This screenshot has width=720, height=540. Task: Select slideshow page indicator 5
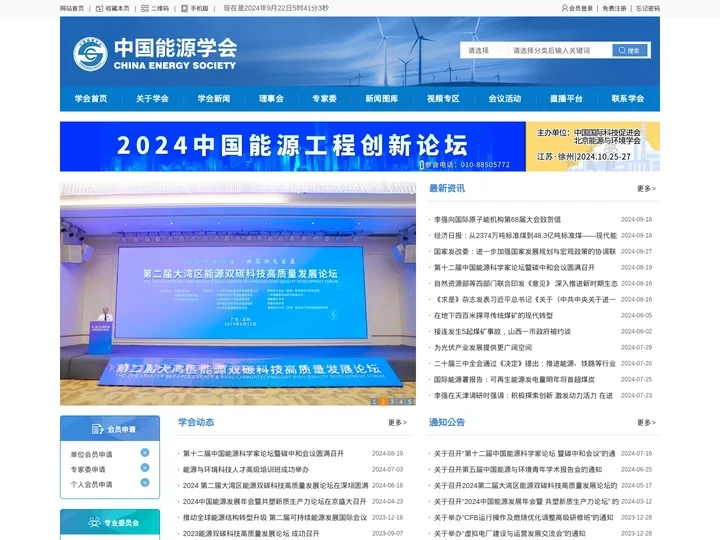[410, 401]
